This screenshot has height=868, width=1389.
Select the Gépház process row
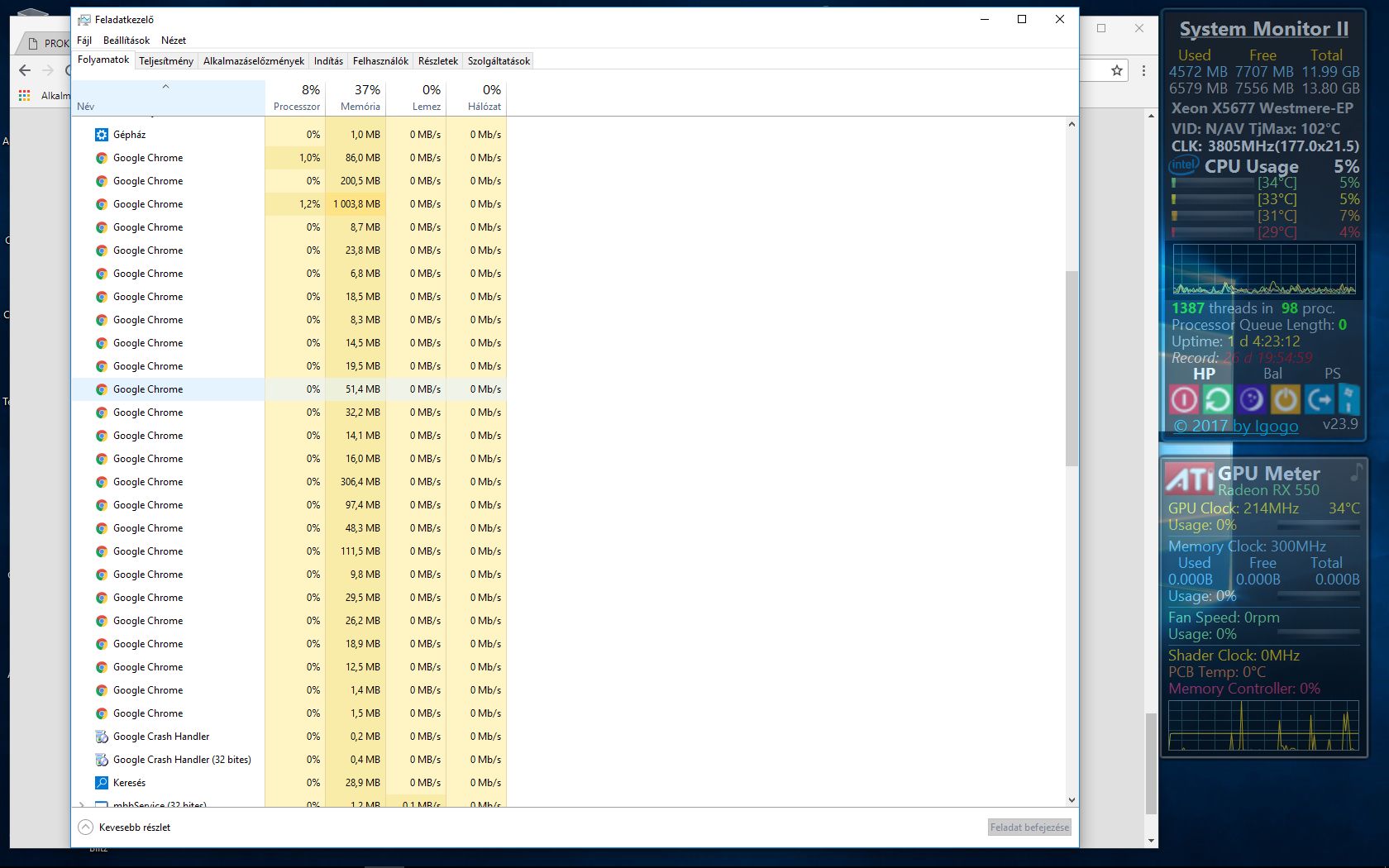(289, 135)
